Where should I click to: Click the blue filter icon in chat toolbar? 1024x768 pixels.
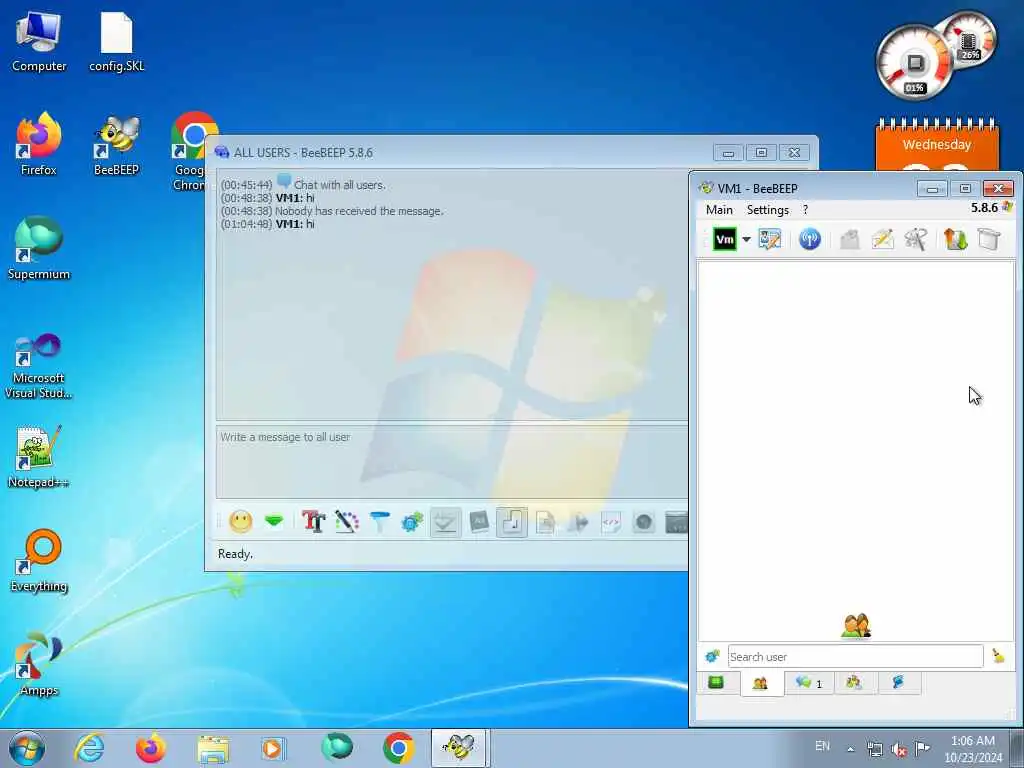click(x=379, y=521)
